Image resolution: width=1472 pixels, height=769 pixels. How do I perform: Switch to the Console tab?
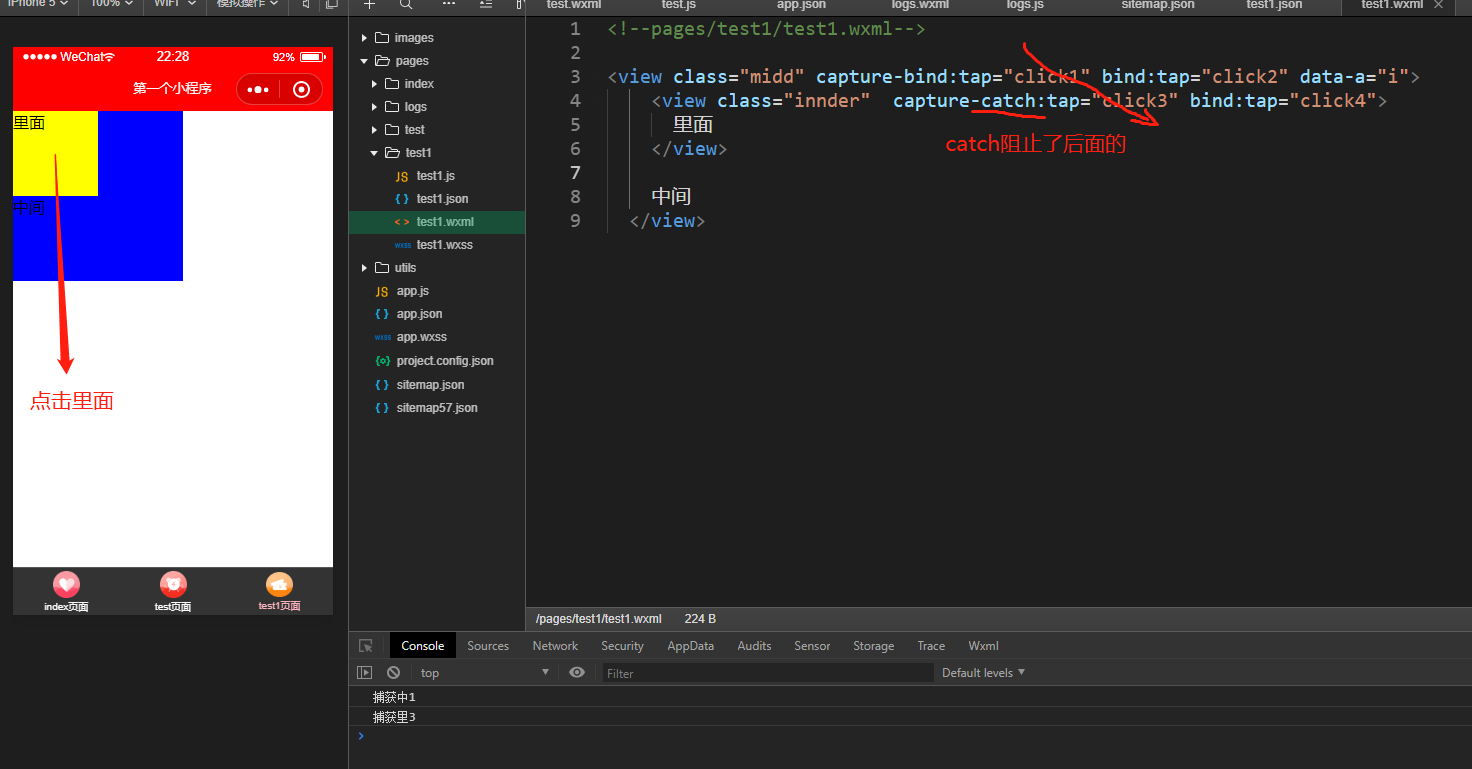point(422,646)
